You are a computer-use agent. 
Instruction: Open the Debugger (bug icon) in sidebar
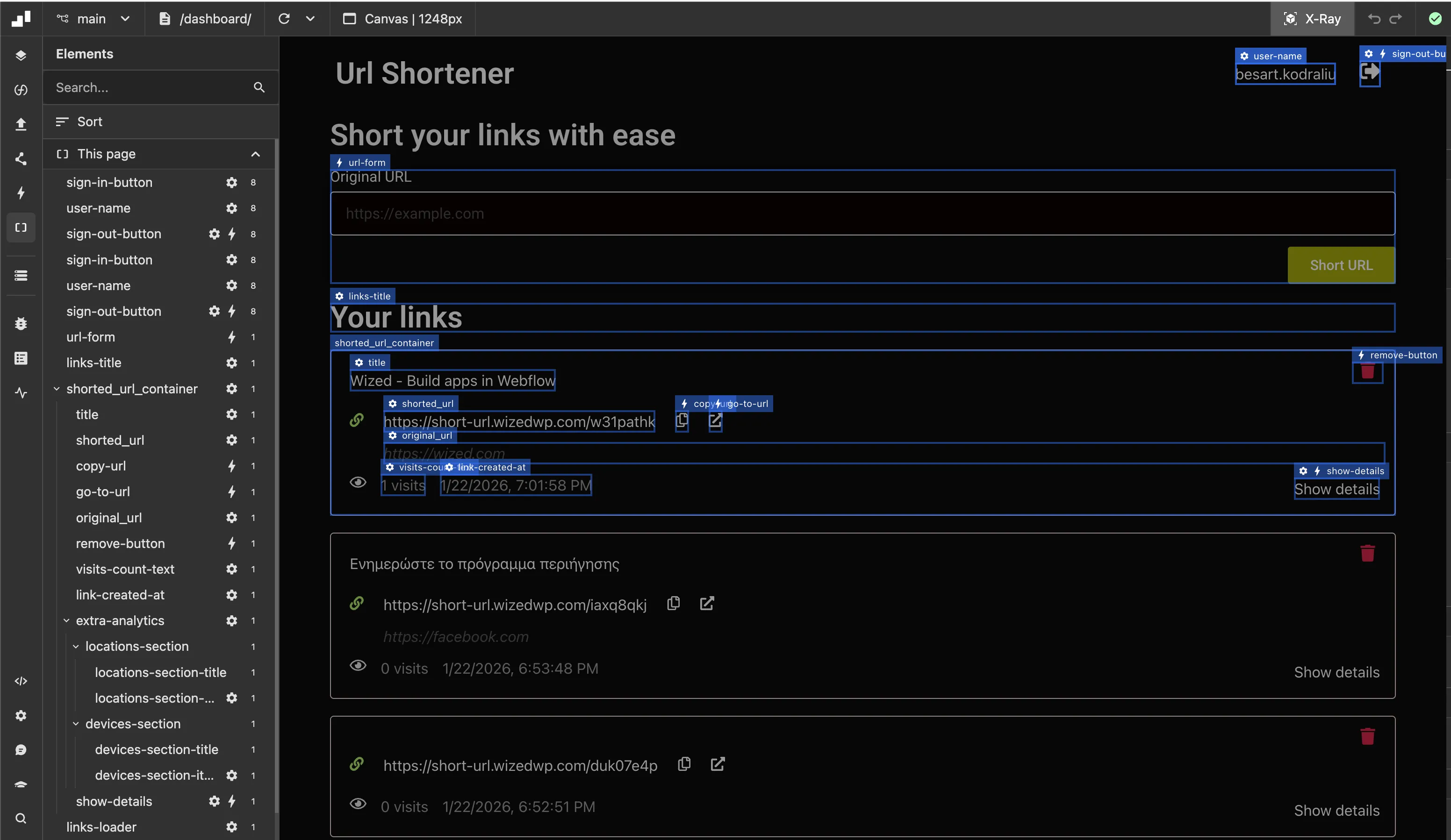click(x=22, y=323)
